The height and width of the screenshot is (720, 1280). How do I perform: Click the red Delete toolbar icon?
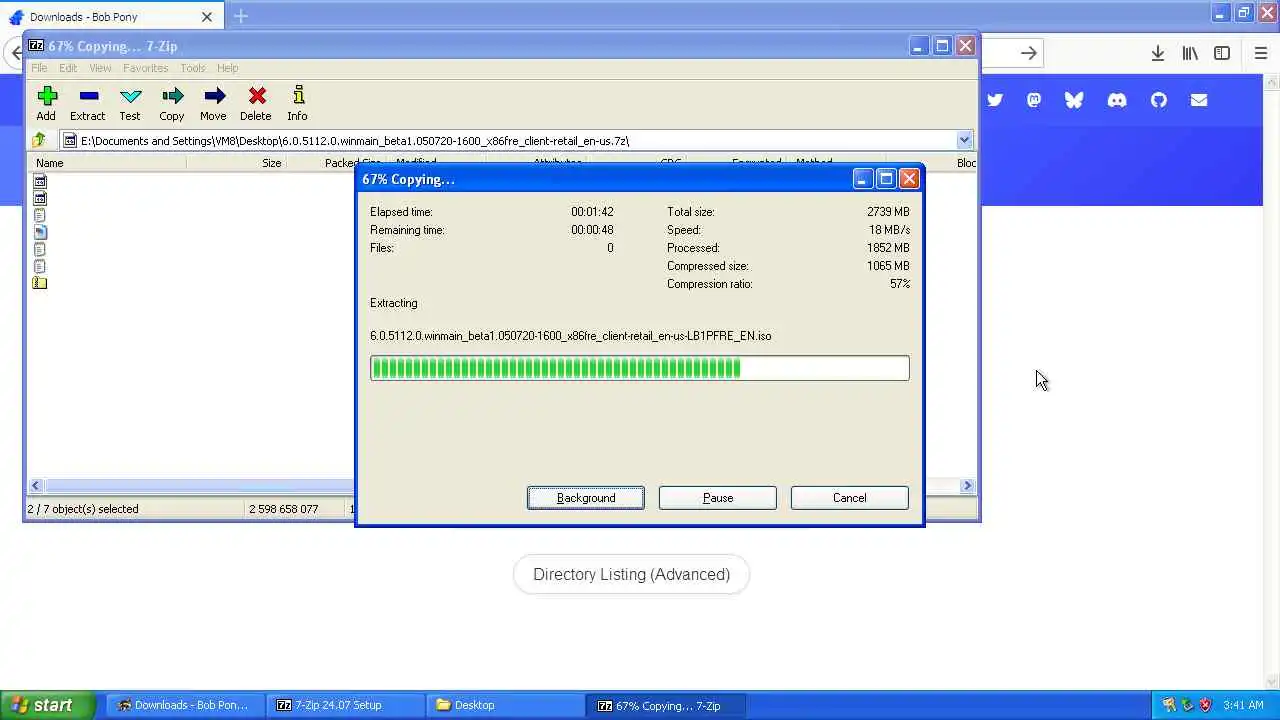pos(257,96)
